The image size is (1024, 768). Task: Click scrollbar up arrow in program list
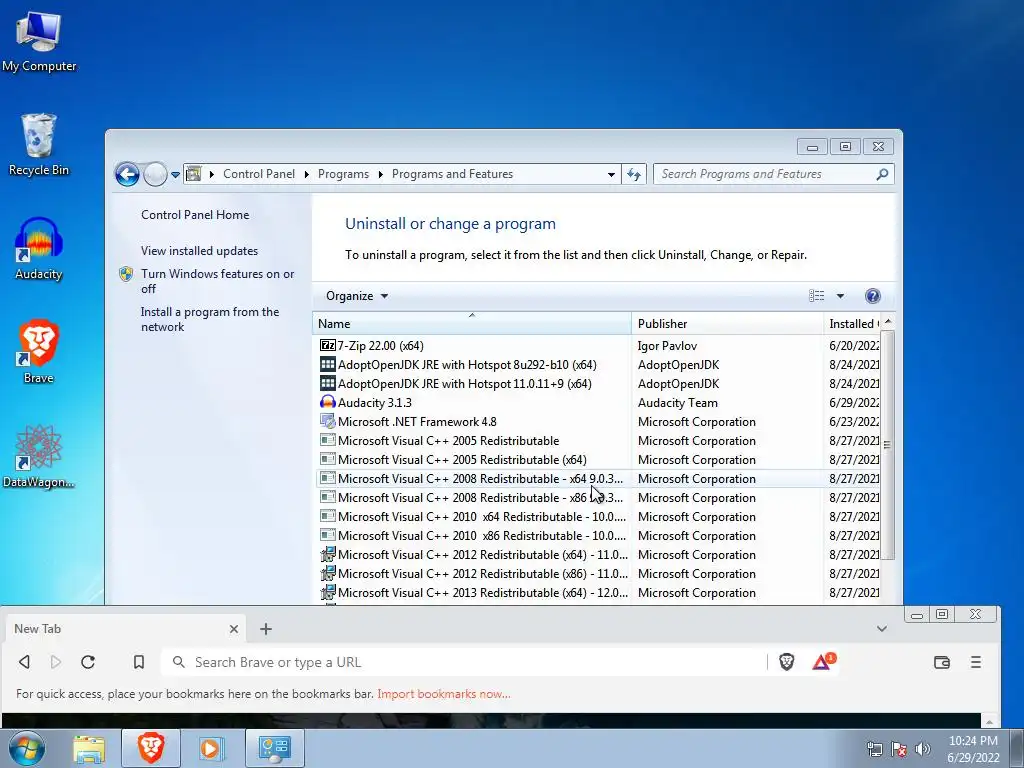pos(887,322)
